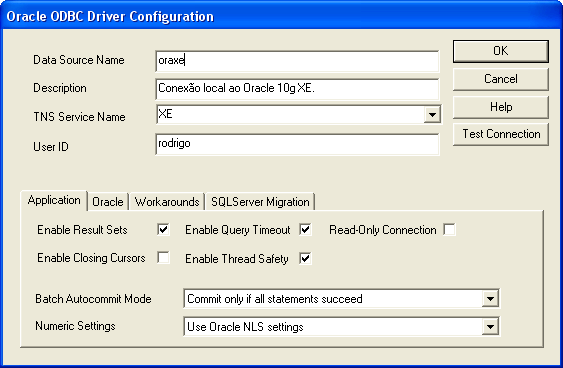Image resolution: width=563 pixels, height=368 pixels.
Task: Uncheck Enable Result Sets
Action: pyautogui.click(x=163, y=229)
